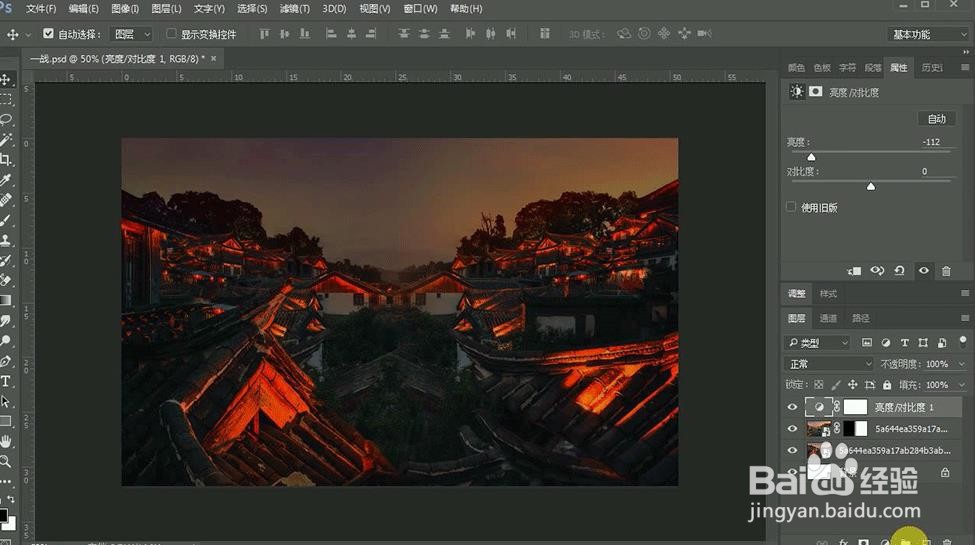
Task: Open the 正常 blend mode dropdown
Action: click(829, 364)
